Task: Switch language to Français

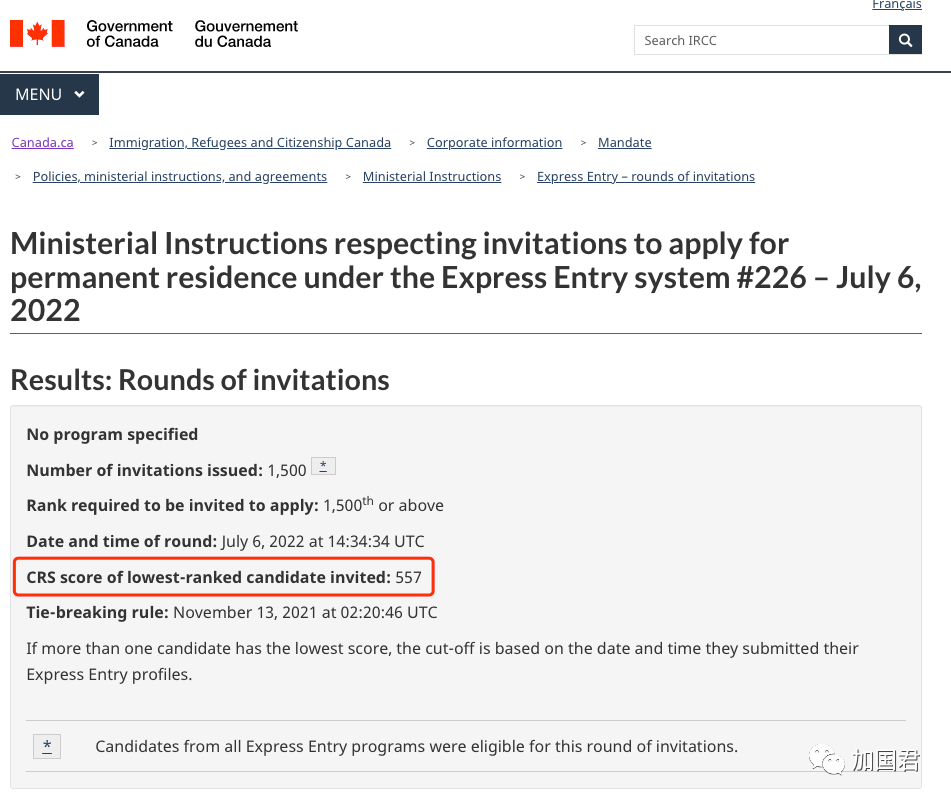Action: point(896,5)
